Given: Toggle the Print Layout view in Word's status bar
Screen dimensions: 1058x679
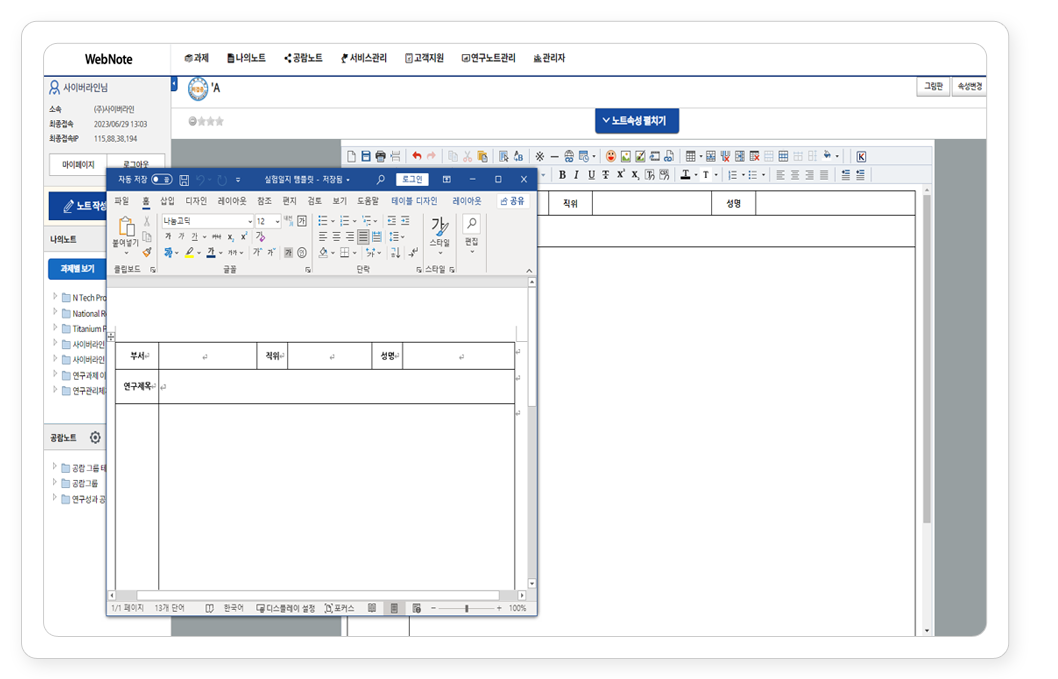Looking at the screenshot, I should pyautogui.click(x=393, y=608).
